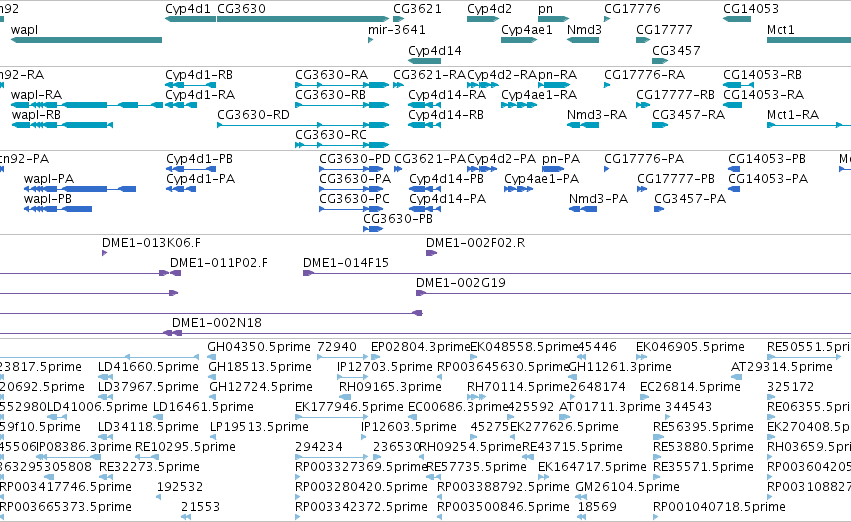Select the Cyp4d1-PB protein label
The height and width of the screenshot is (522, 851).
[199, 159]
